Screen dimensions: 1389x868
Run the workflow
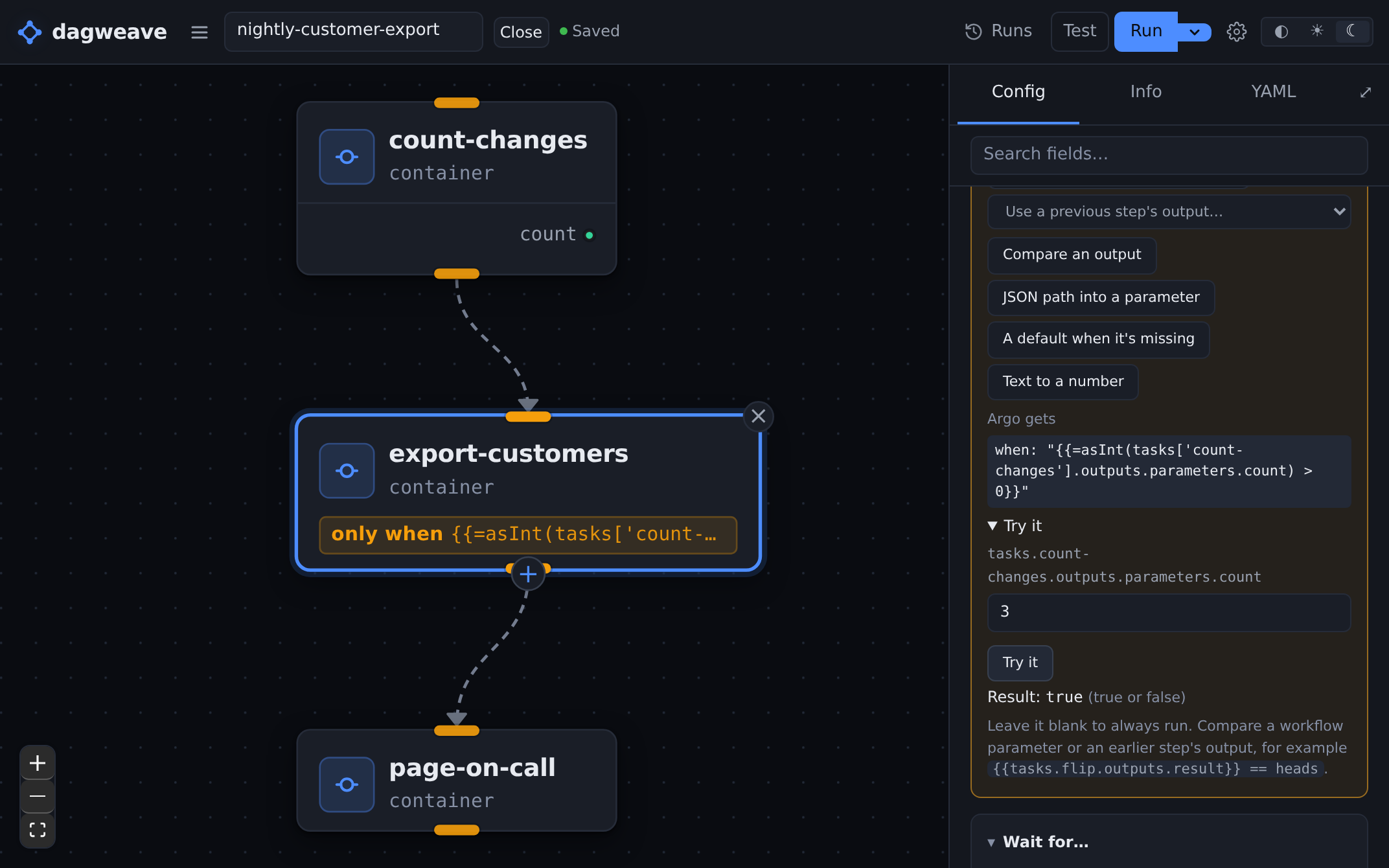point(1145,31)
